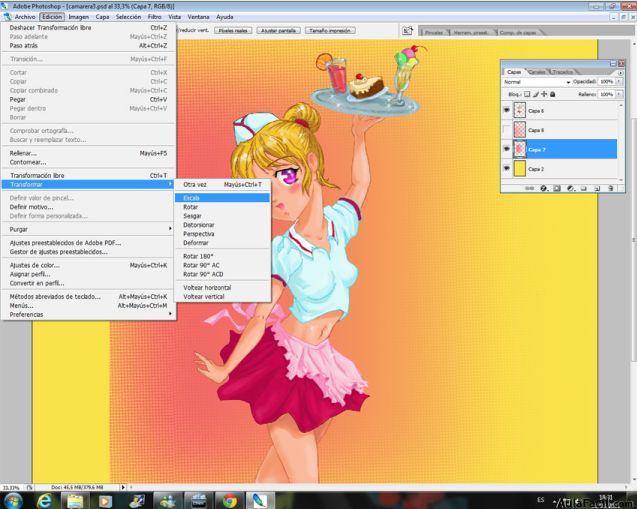
Task: Open the Pinceles palette well tab
Action: point(434,32)
